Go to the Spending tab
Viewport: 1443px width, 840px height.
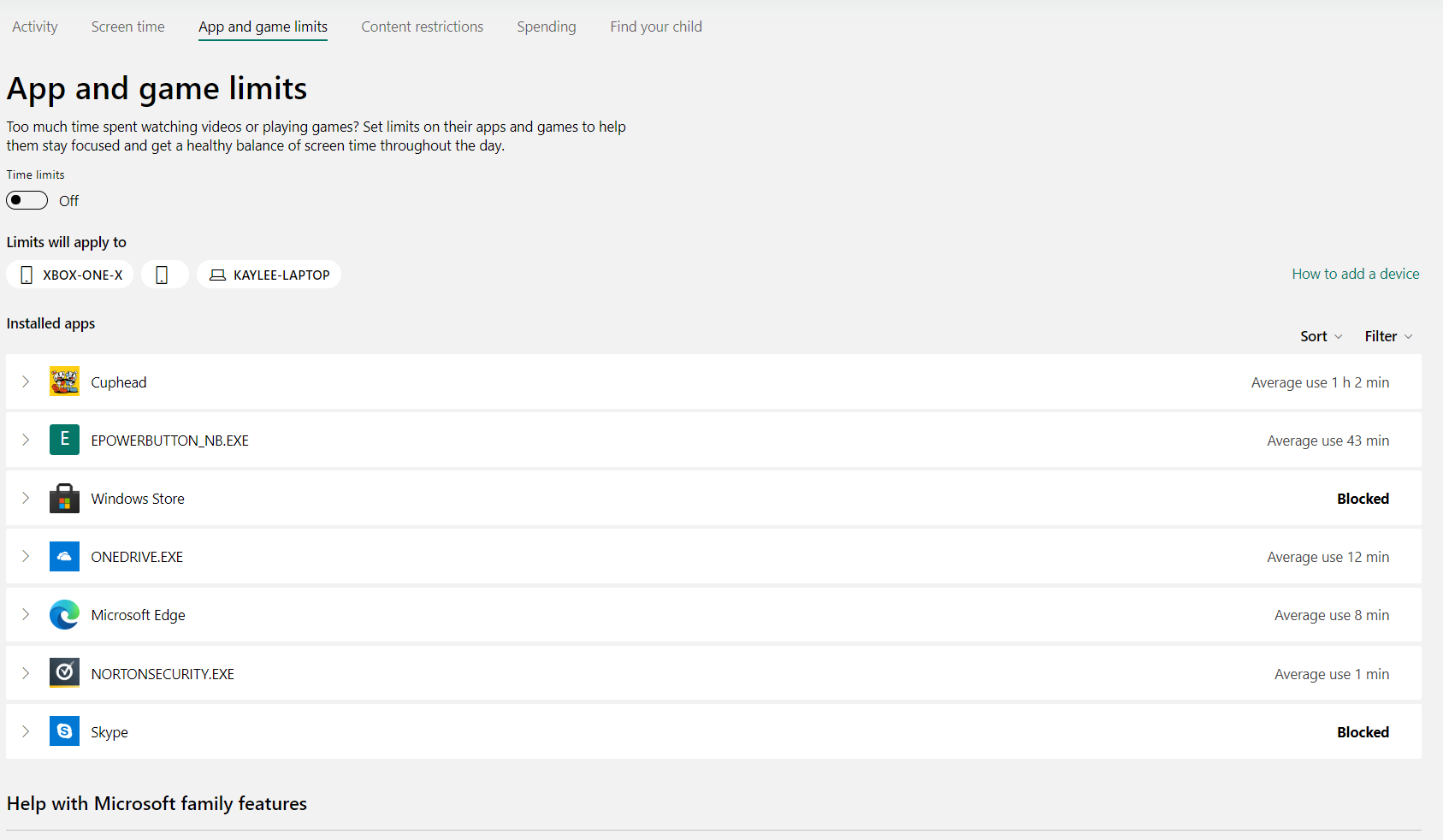click(x=547, y=27)
